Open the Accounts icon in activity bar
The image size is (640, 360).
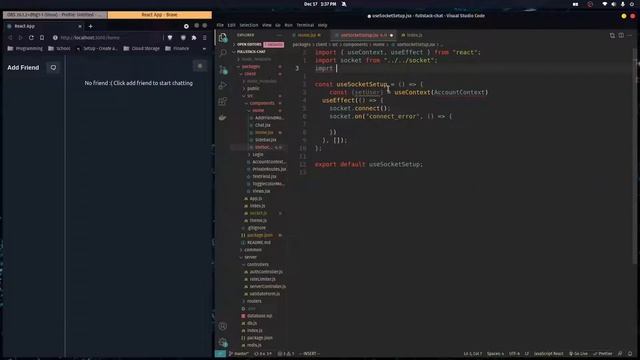coord(222,326)
